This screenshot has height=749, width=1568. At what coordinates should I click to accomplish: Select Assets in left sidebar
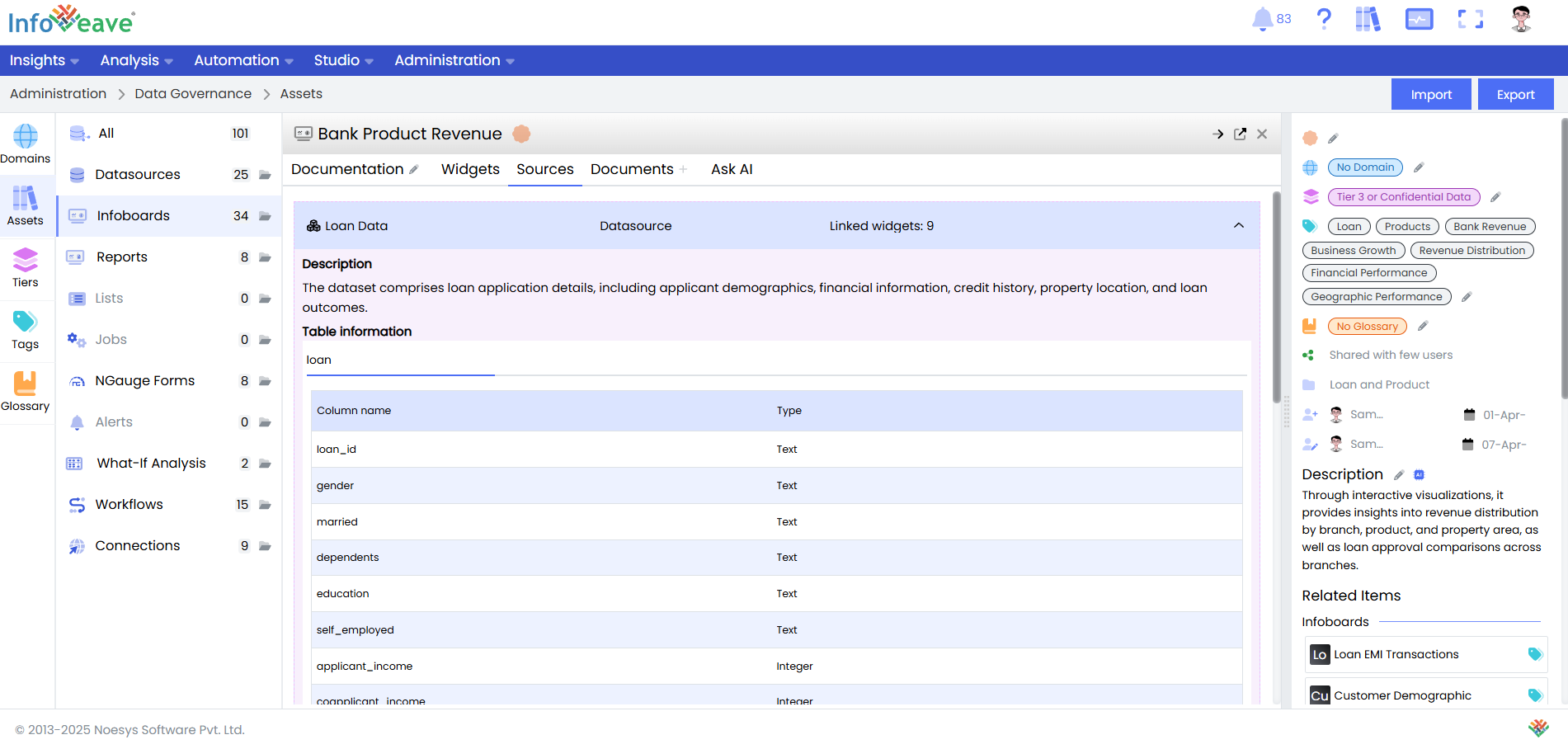coord(26,205)
